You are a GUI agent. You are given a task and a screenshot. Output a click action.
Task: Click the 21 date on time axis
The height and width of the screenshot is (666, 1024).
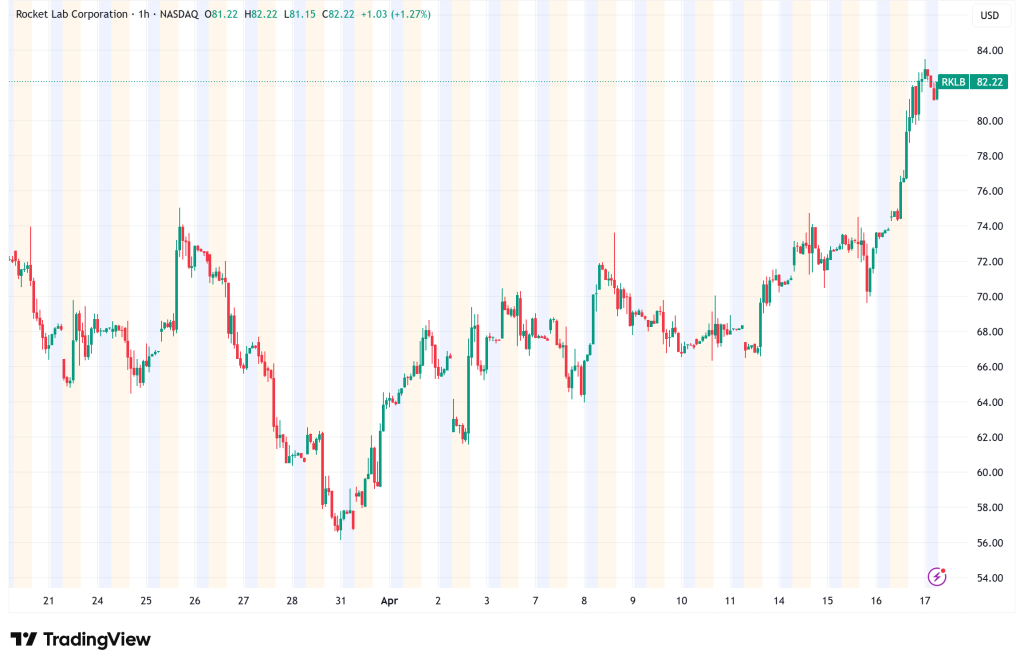(48, 601)
